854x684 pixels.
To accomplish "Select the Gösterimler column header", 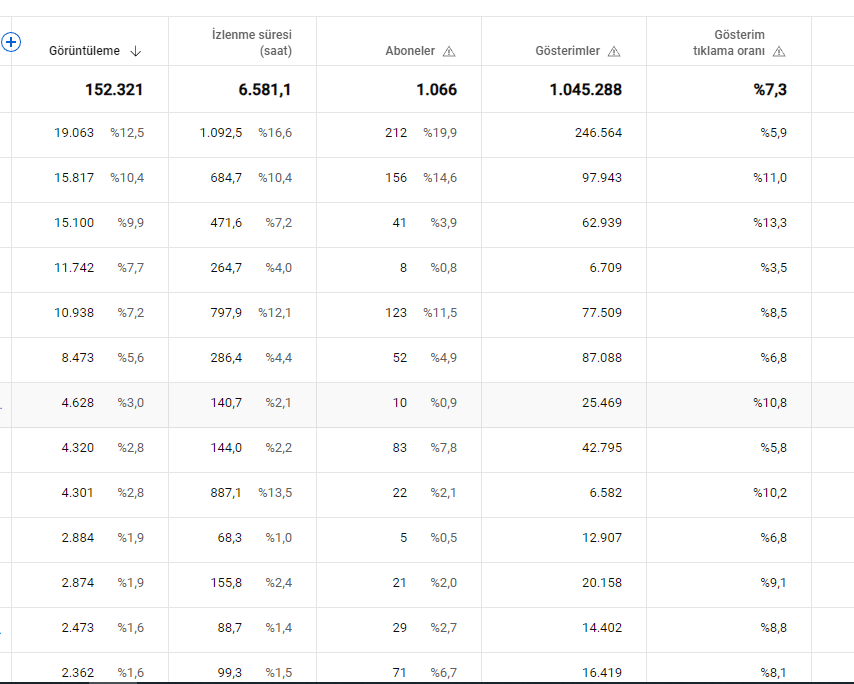I will [568, 51].
